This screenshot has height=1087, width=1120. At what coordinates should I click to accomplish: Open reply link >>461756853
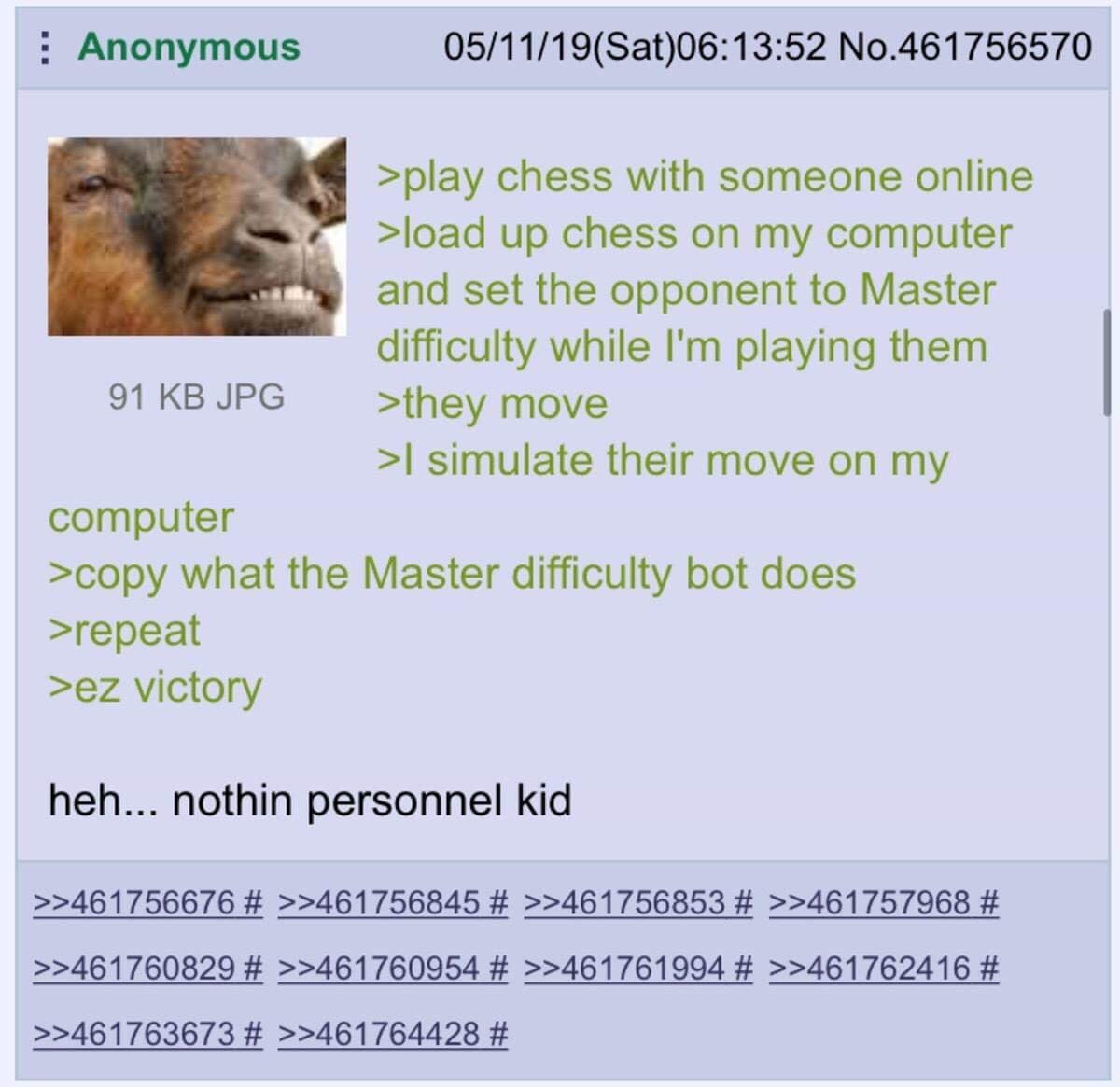624,902
